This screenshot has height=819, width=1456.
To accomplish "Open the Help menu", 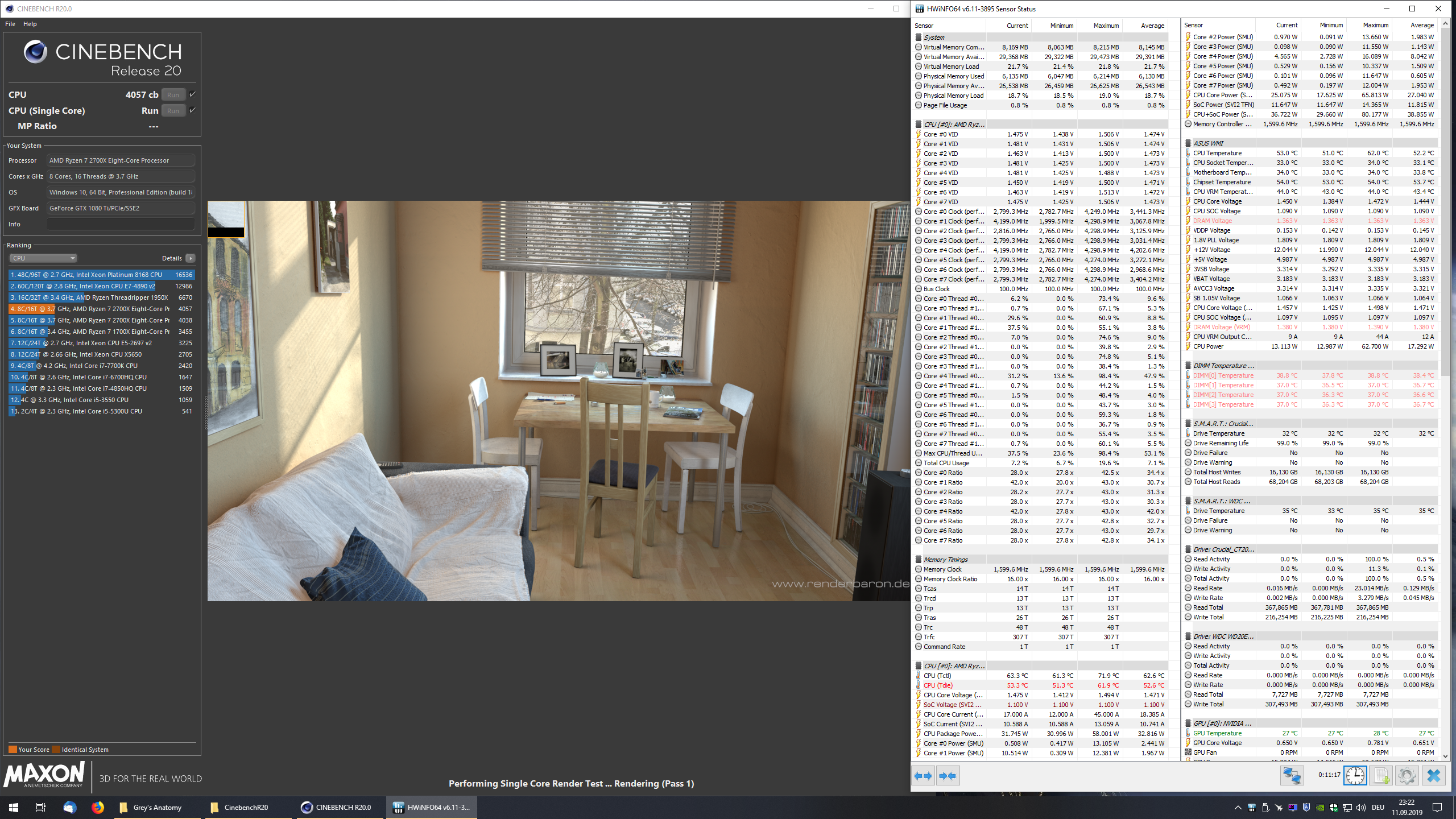I will (x=30, y=24).
